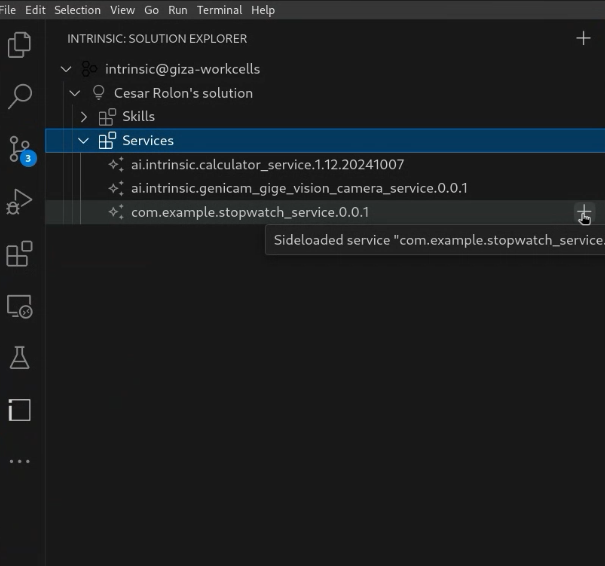605x566 pixels.
Task: Open the File menu
Action: [x=8, y=10]
